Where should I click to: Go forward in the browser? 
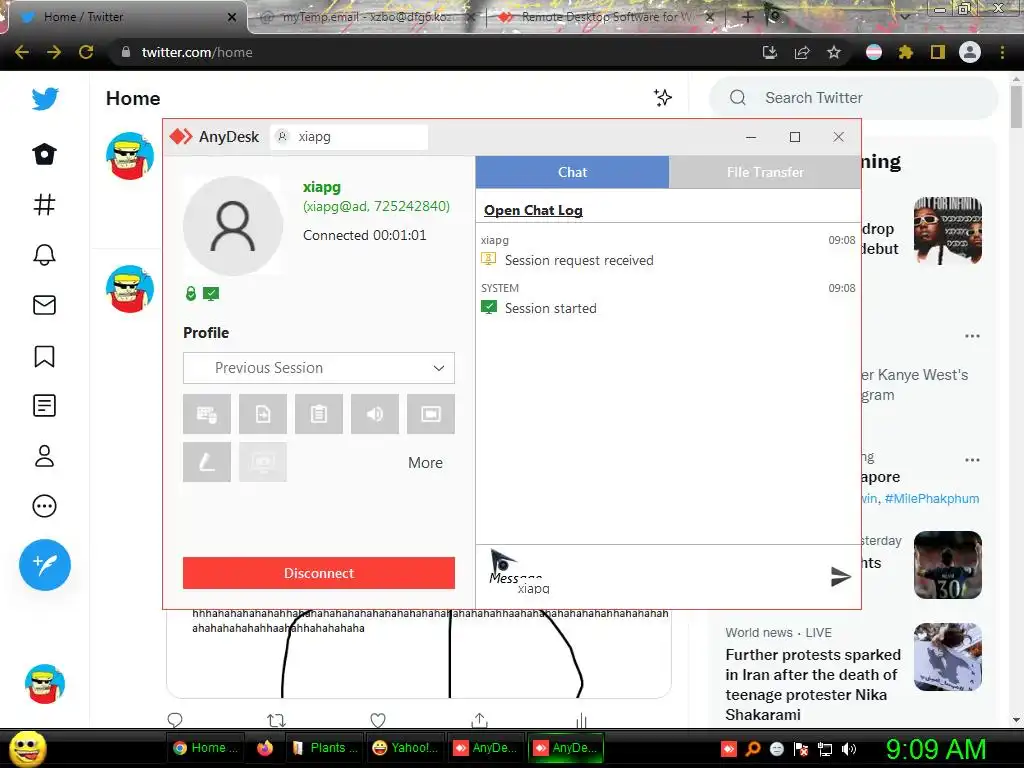[x=54, y=52]
